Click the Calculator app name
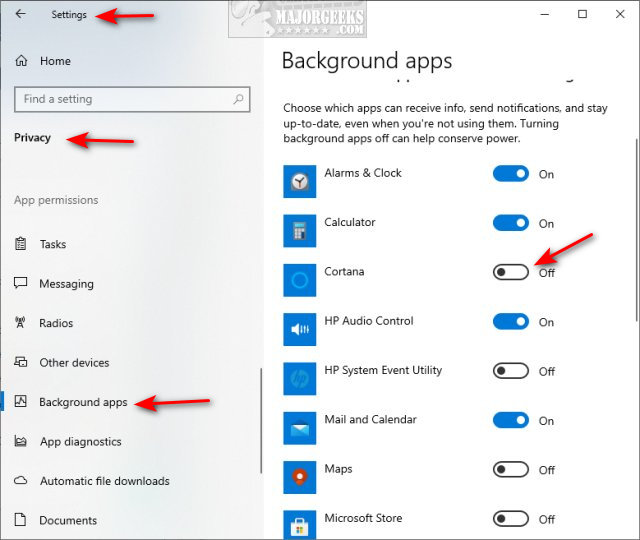 point(350,222)
